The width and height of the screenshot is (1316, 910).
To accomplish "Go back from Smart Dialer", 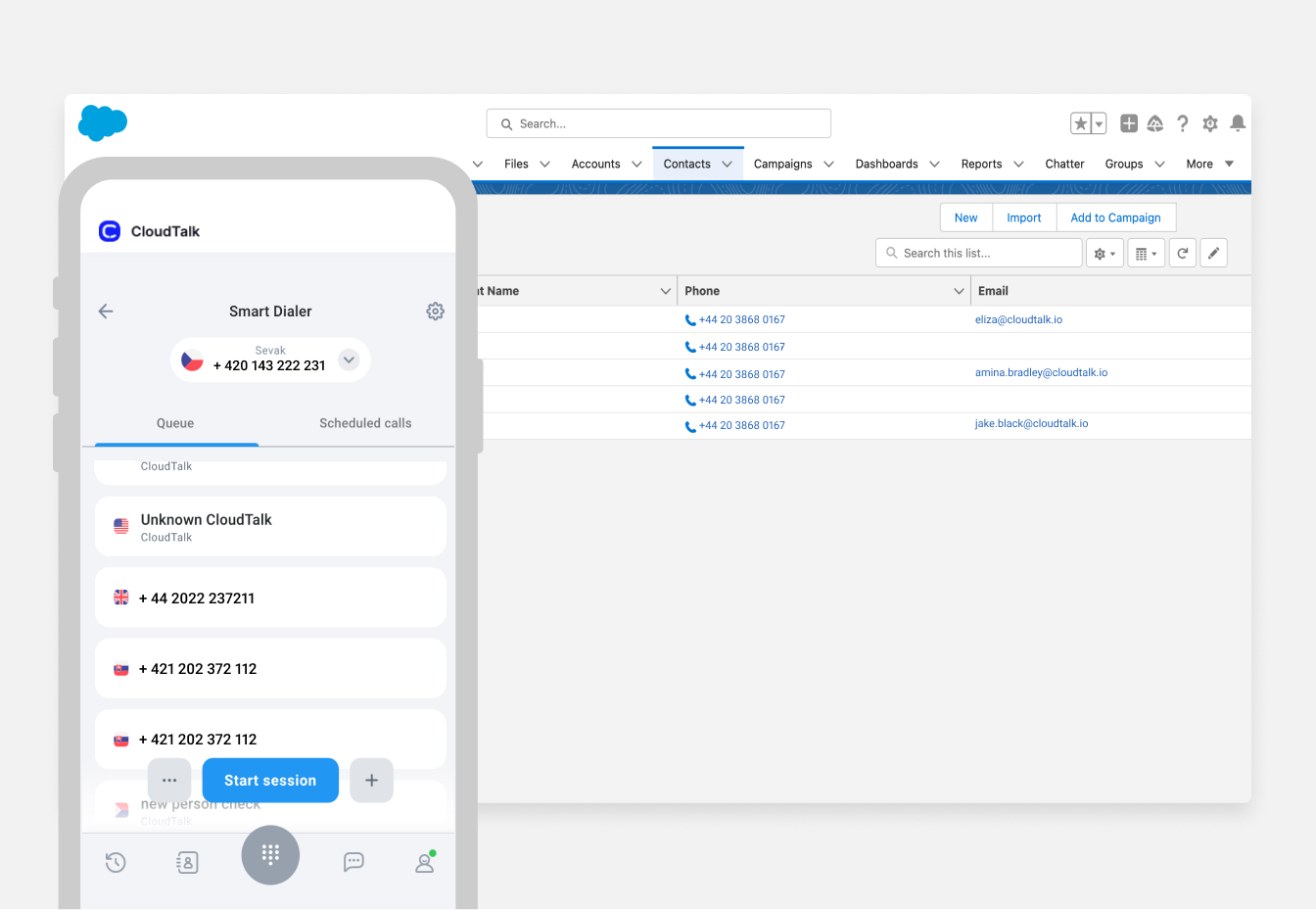I will pyautogui.click(x=106, y=311).
